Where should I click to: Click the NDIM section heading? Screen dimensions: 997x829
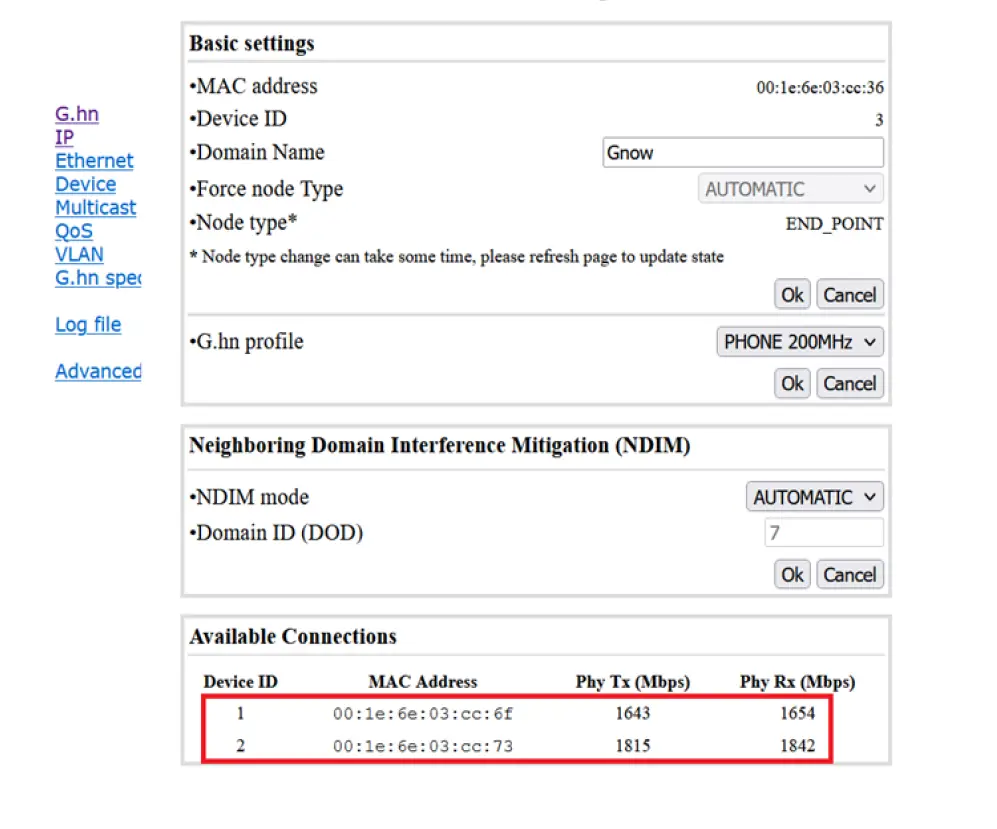[x=440, y=446]
